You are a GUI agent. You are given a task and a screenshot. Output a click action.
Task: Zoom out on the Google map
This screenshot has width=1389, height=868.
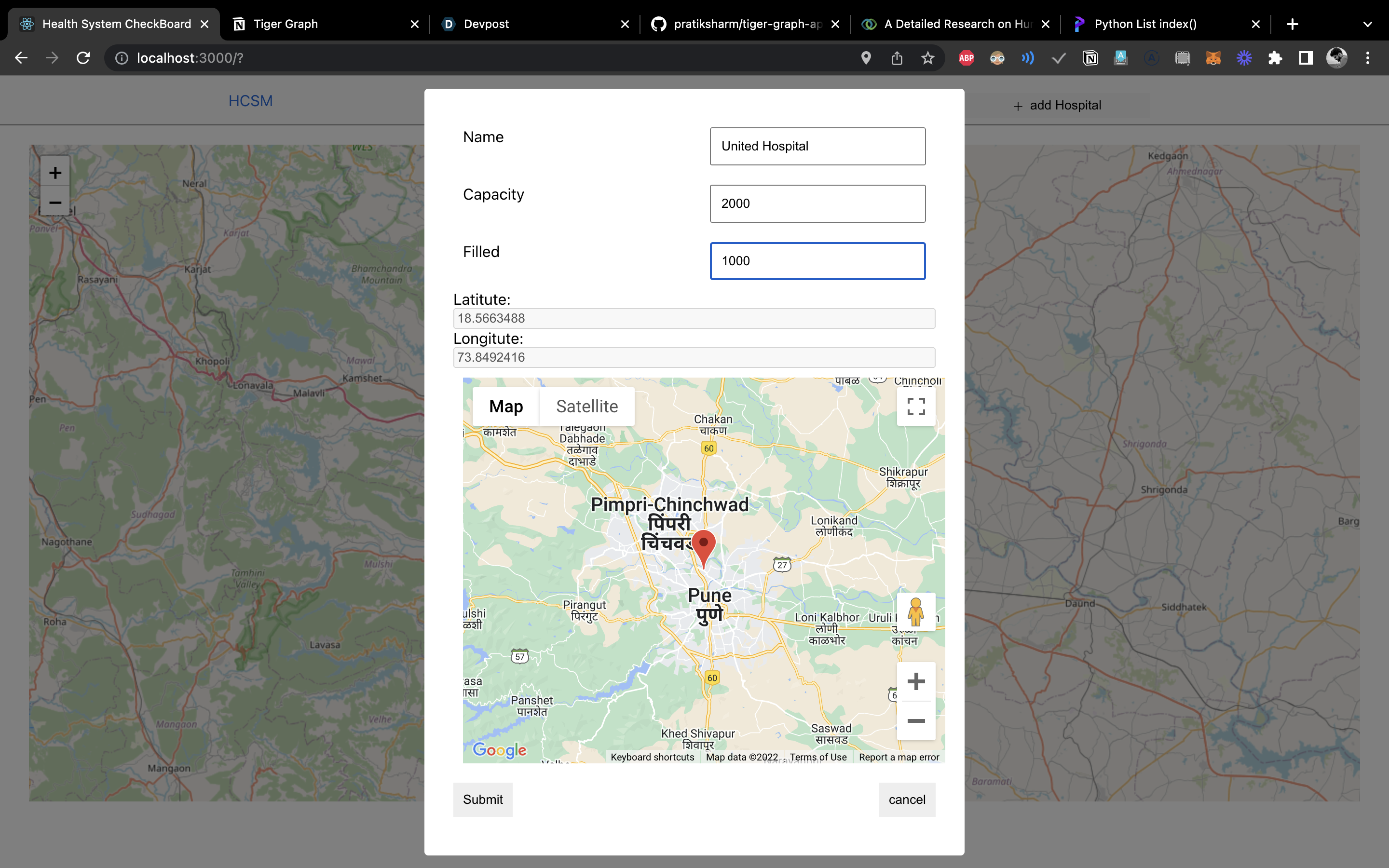coord(915,721)
